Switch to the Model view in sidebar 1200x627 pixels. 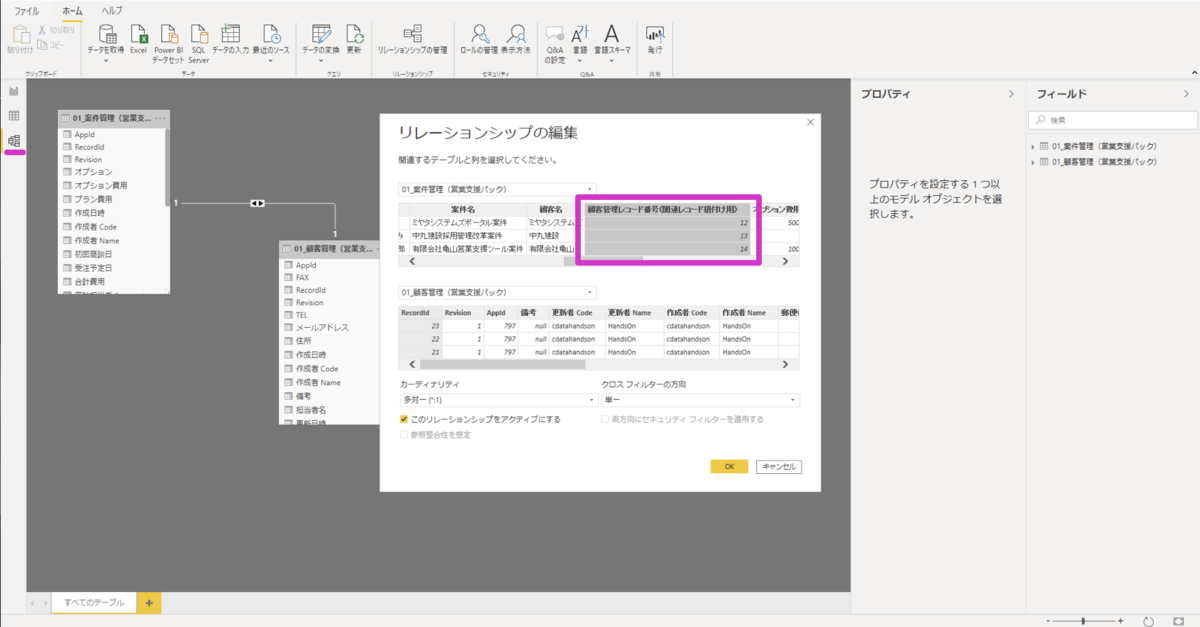(x=14, y=141)
